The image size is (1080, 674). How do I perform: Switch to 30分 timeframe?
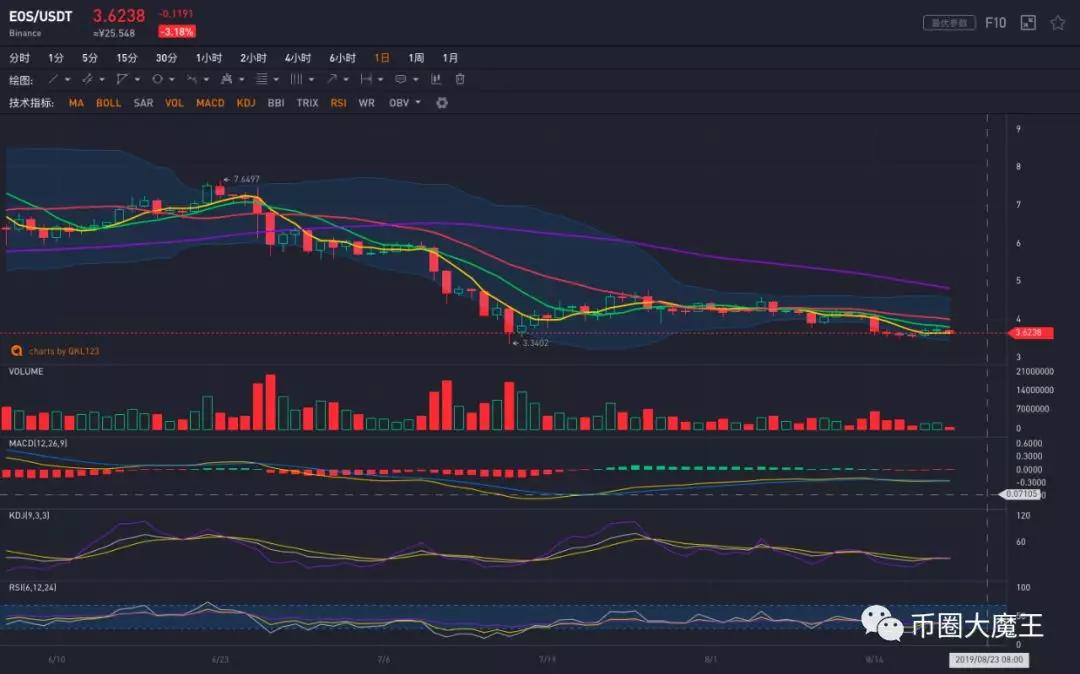166,58
